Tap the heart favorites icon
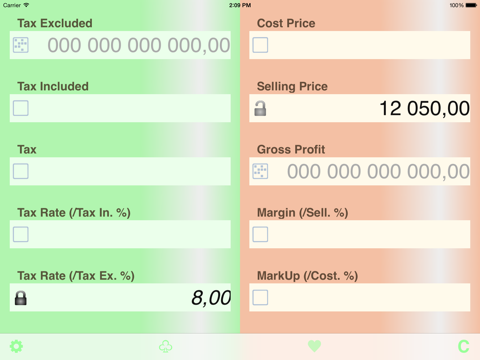480x360 pixels. 314,346
